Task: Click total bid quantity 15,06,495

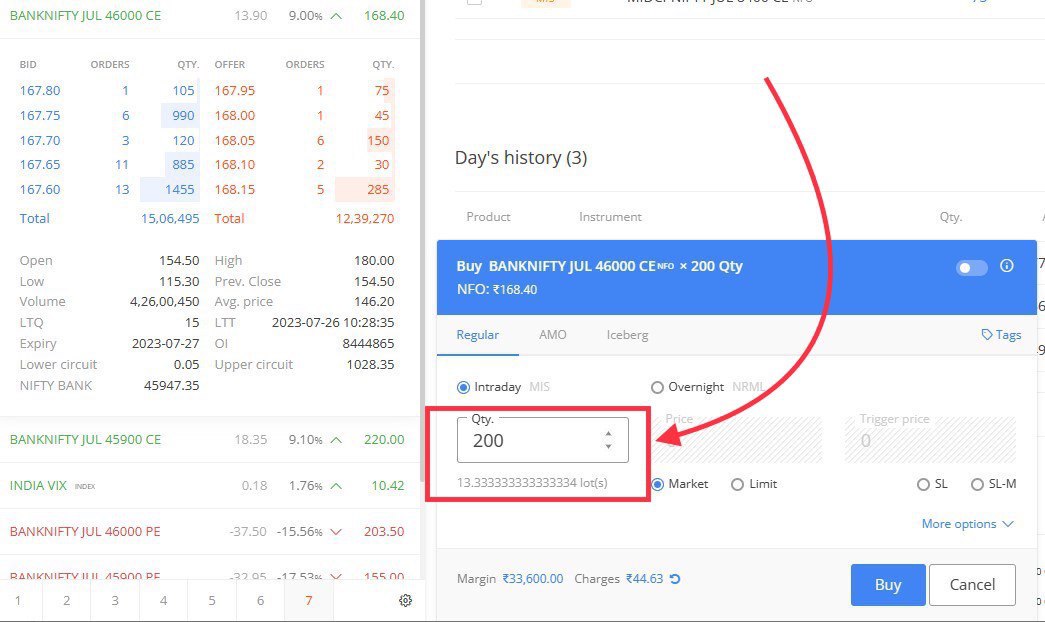Action: pos(170,219)
